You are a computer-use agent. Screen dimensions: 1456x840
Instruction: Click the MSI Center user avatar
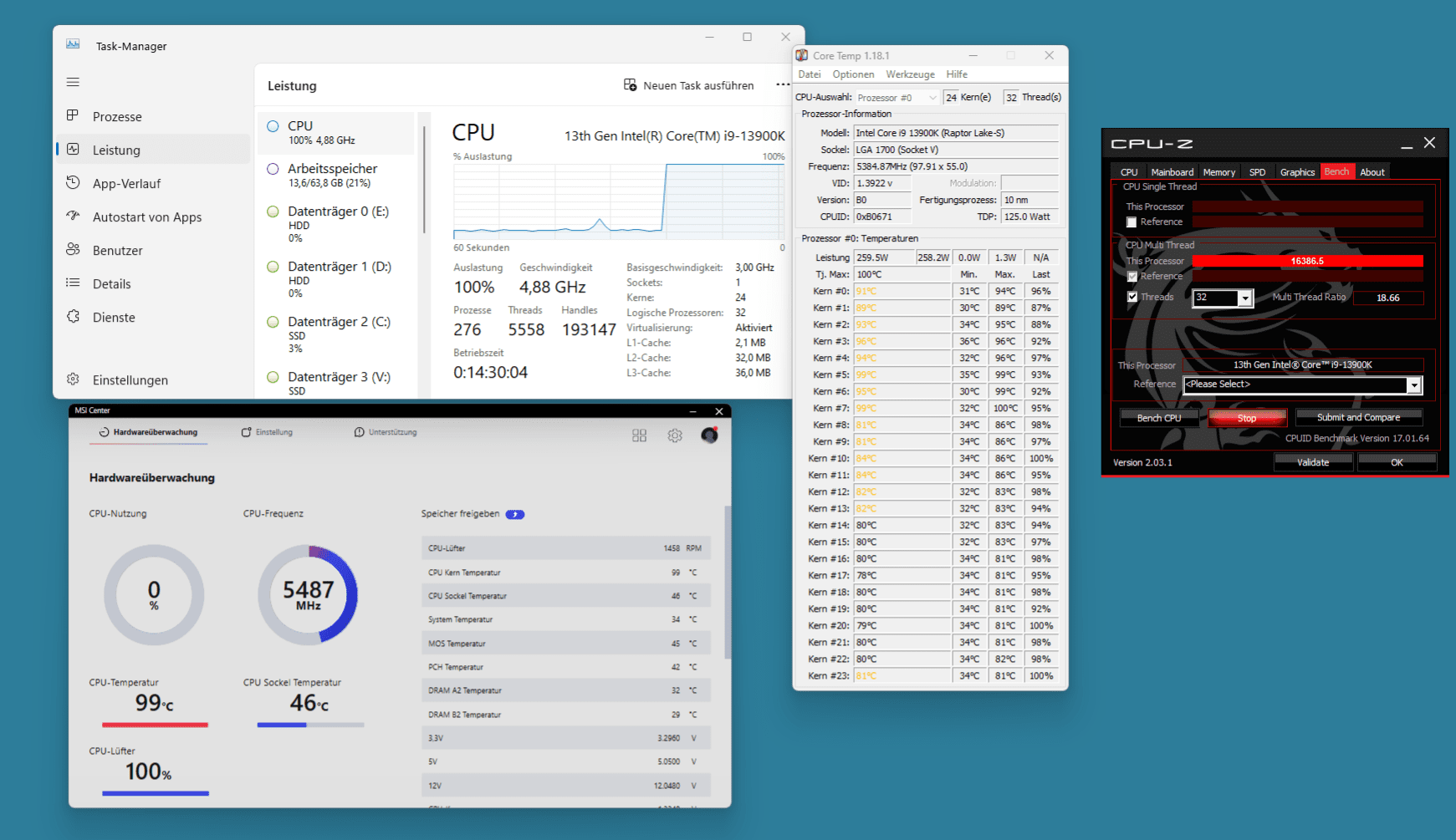pos(709,435)
